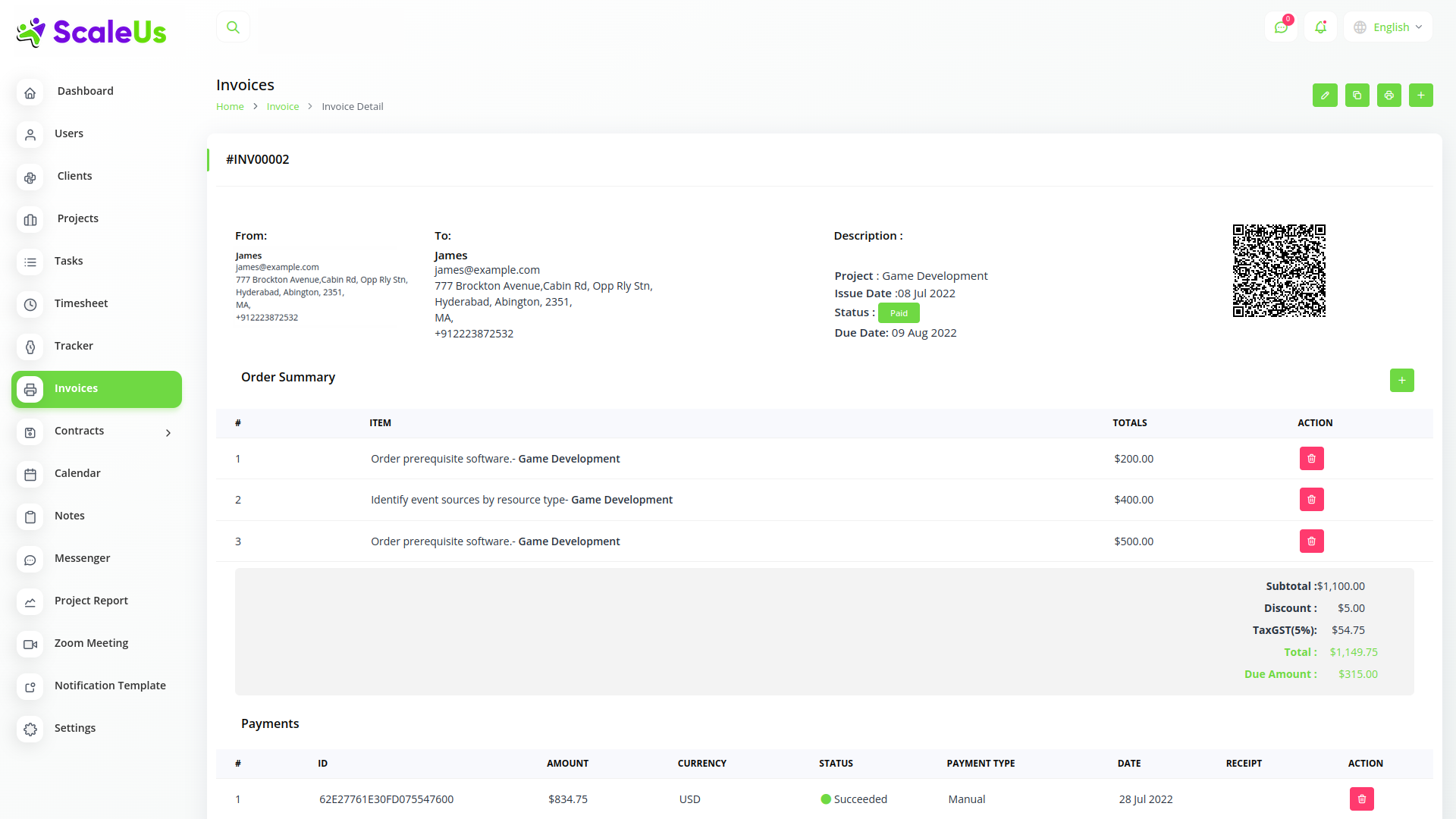Screen dimensions: 1456x819
Task: Go to Zoom Meeting in sidebar
Action: tap(91, 643)
